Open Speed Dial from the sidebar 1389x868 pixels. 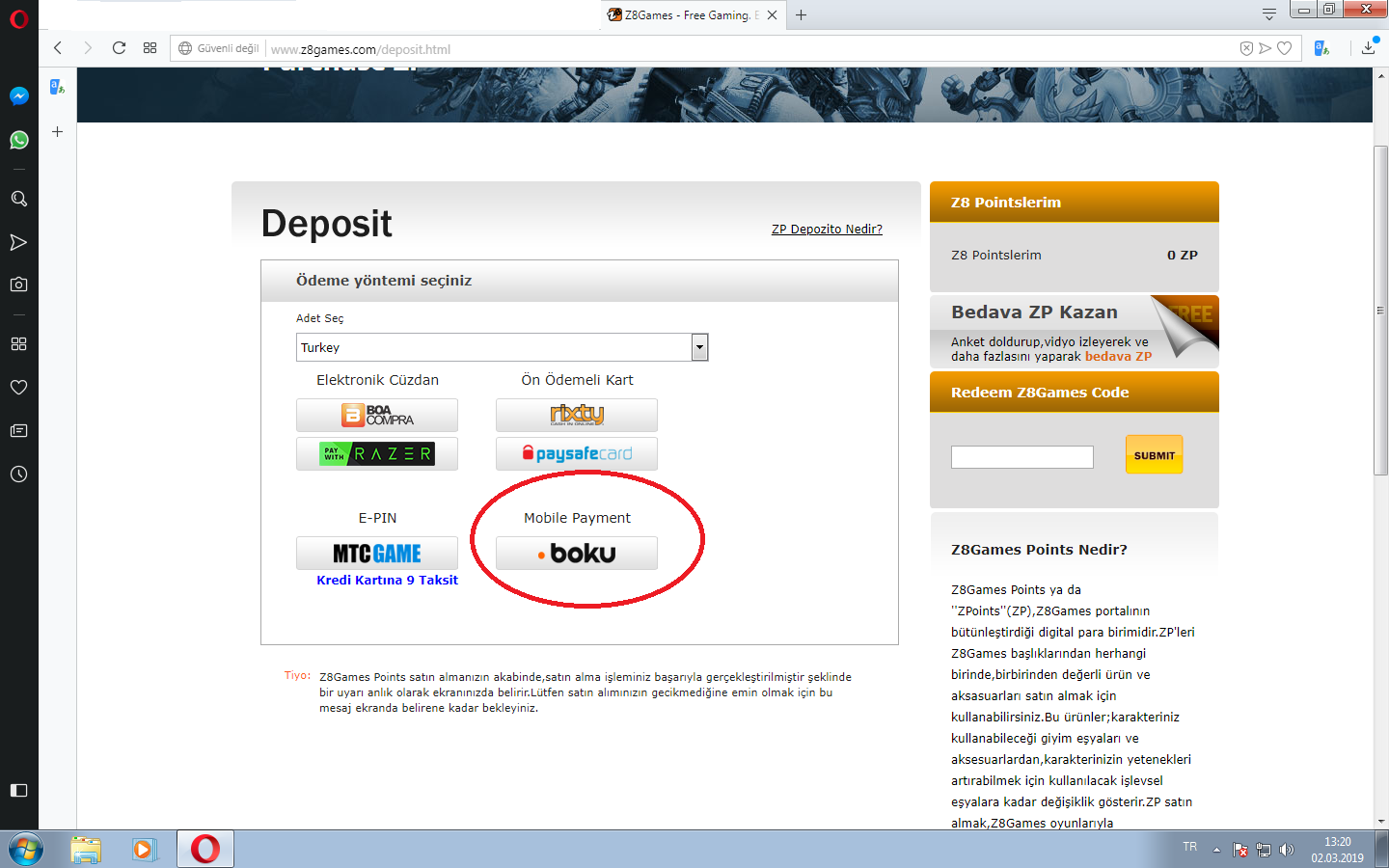[x=18, y=343]
